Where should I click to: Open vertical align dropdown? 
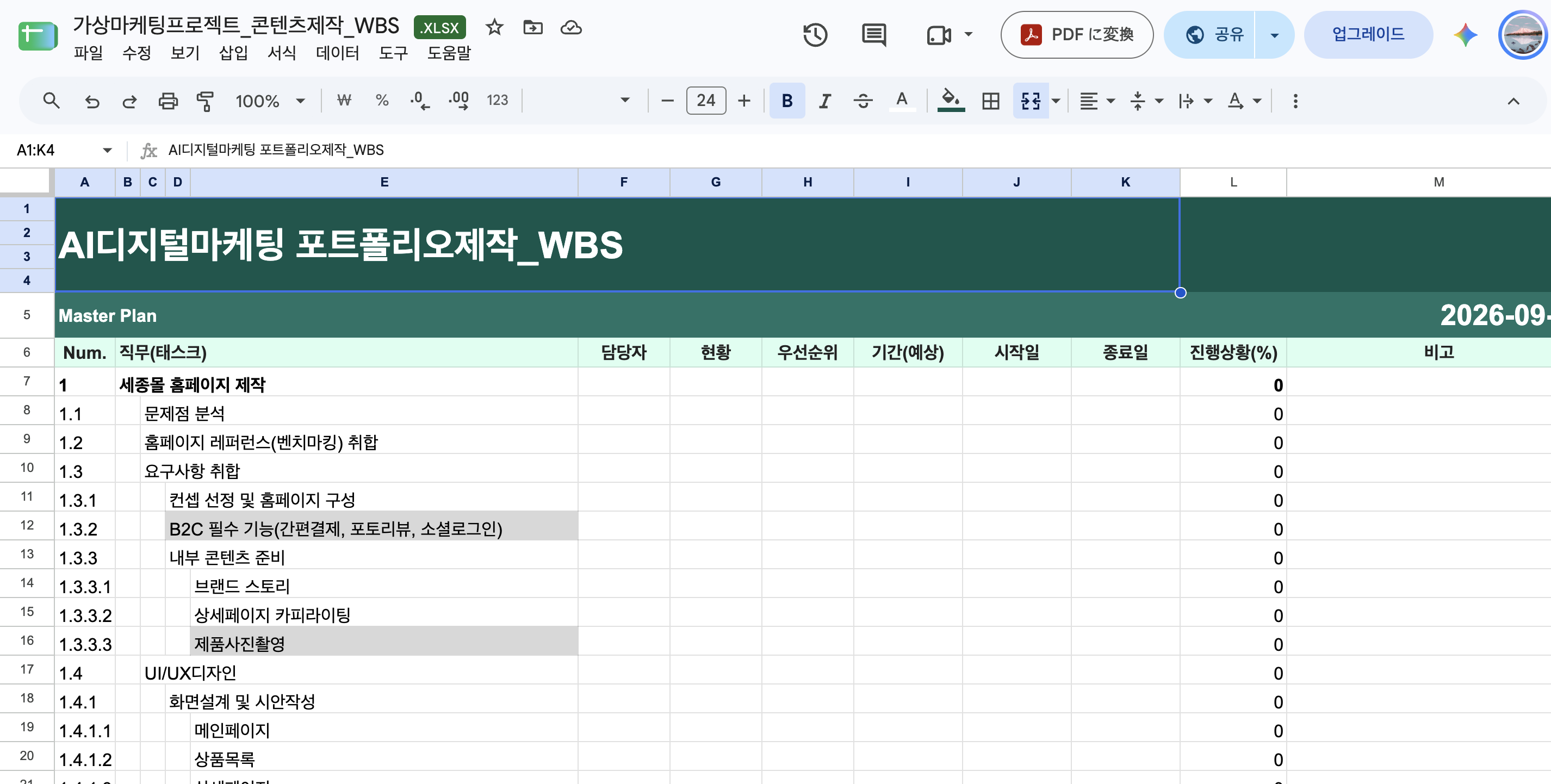click(x=1146, y=101)
